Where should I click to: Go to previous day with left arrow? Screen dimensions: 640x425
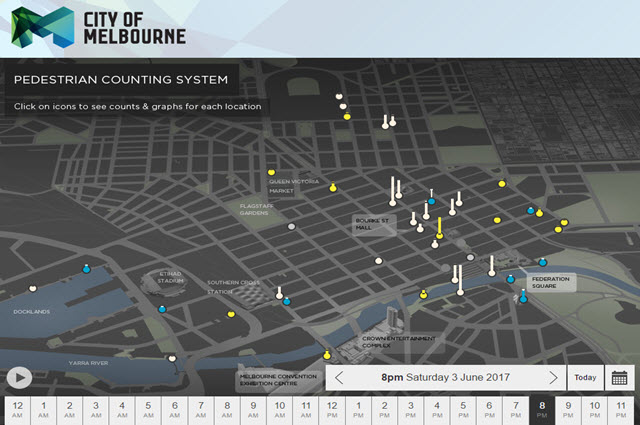click(x=339, y=377)
